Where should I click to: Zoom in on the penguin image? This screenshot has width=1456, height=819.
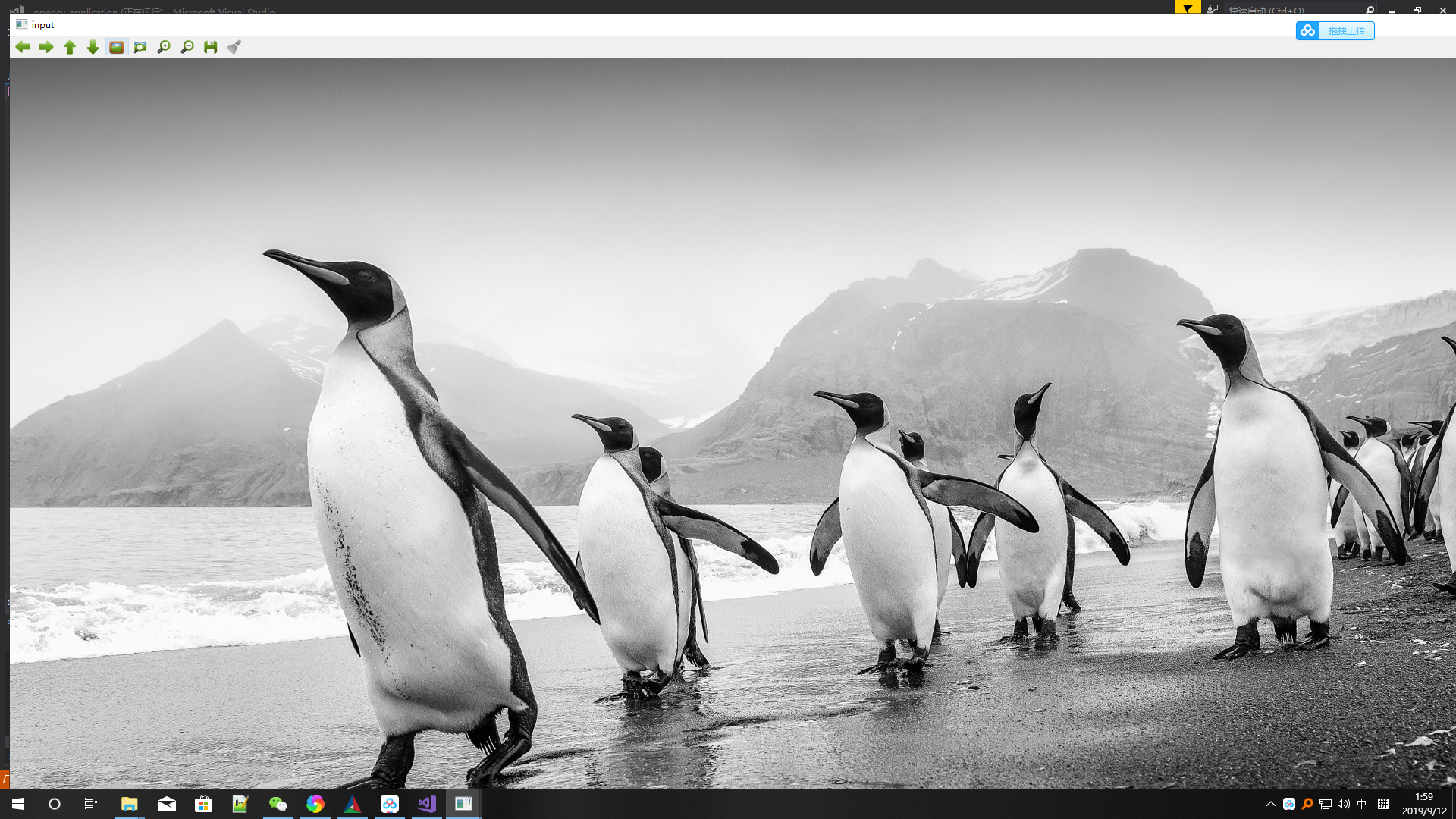(164, 47)
